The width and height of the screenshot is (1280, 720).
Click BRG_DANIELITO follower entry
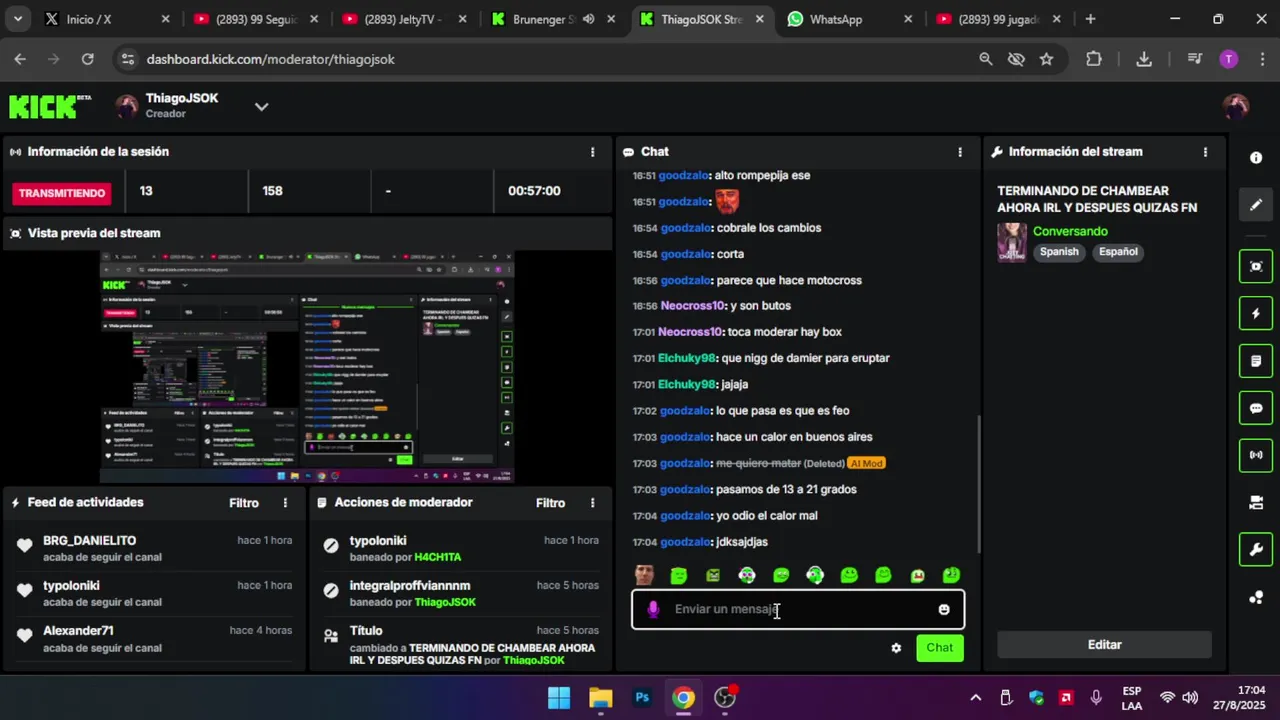[x=155, y=548]
